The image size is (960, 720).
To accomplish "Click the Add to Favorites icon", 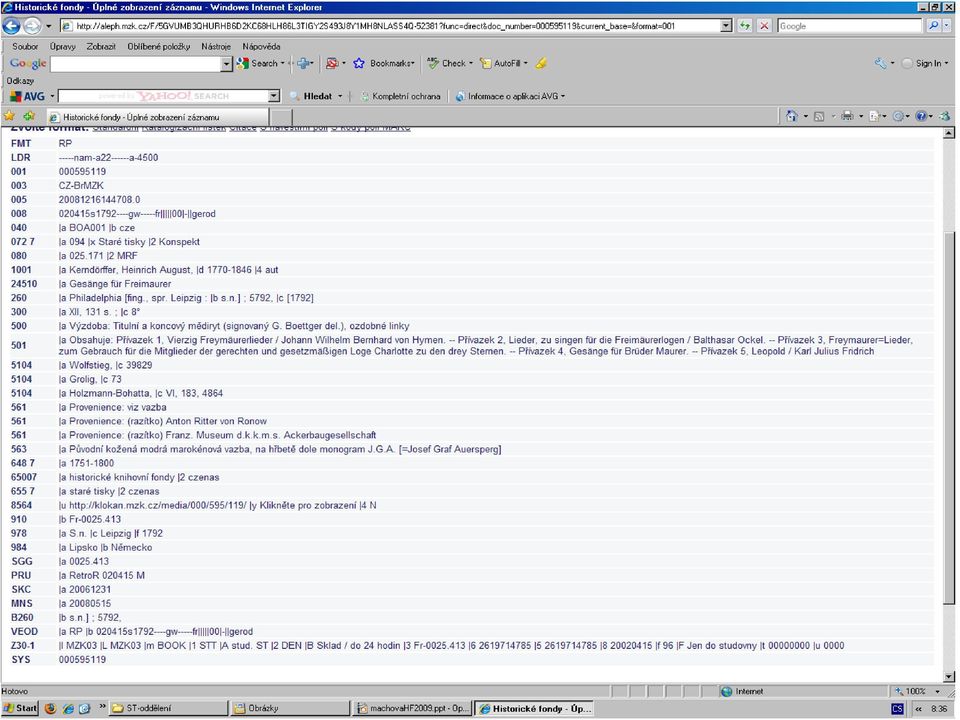I will (29, 116).
